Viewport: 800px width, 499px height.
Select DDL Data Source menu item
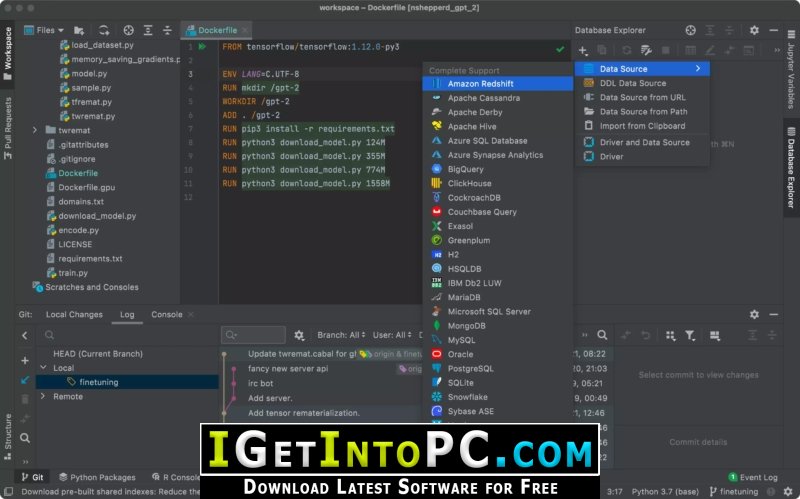click(642, 83)
